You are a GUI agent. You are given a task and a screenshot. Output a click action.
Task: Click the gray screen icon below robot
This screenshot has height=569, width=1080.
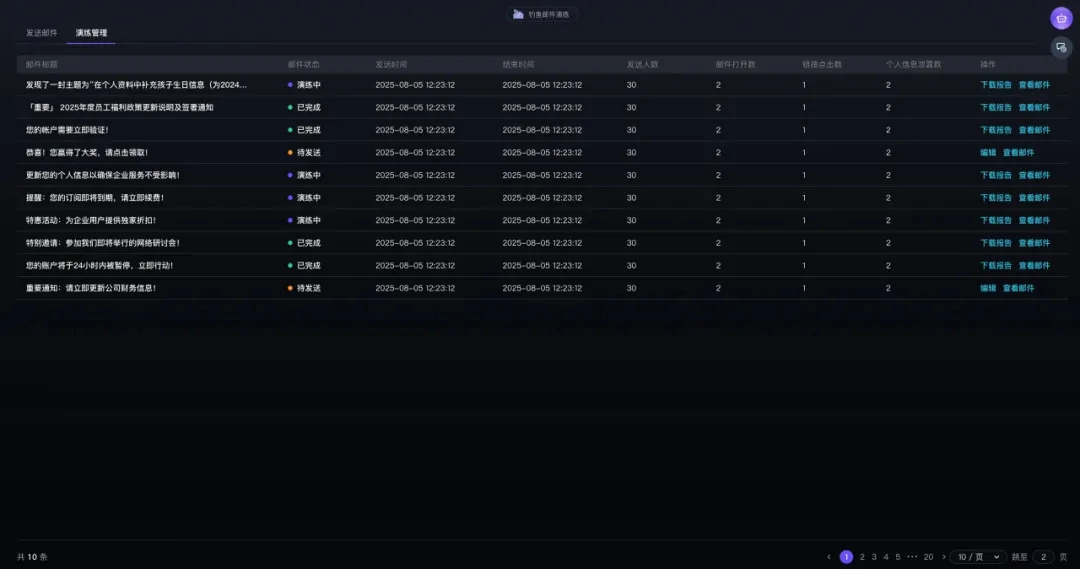click(1061, 47)
